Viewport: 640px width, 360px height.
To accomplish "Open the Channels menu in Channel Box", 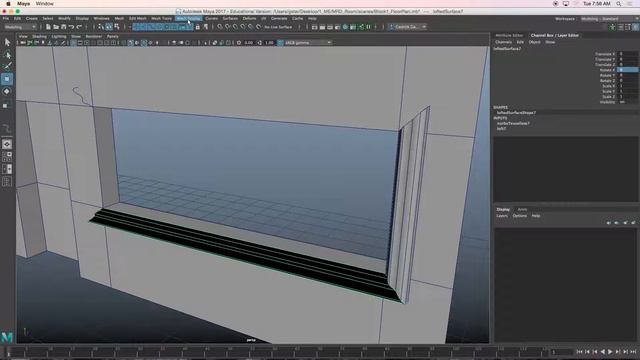I will click(503, 42).
